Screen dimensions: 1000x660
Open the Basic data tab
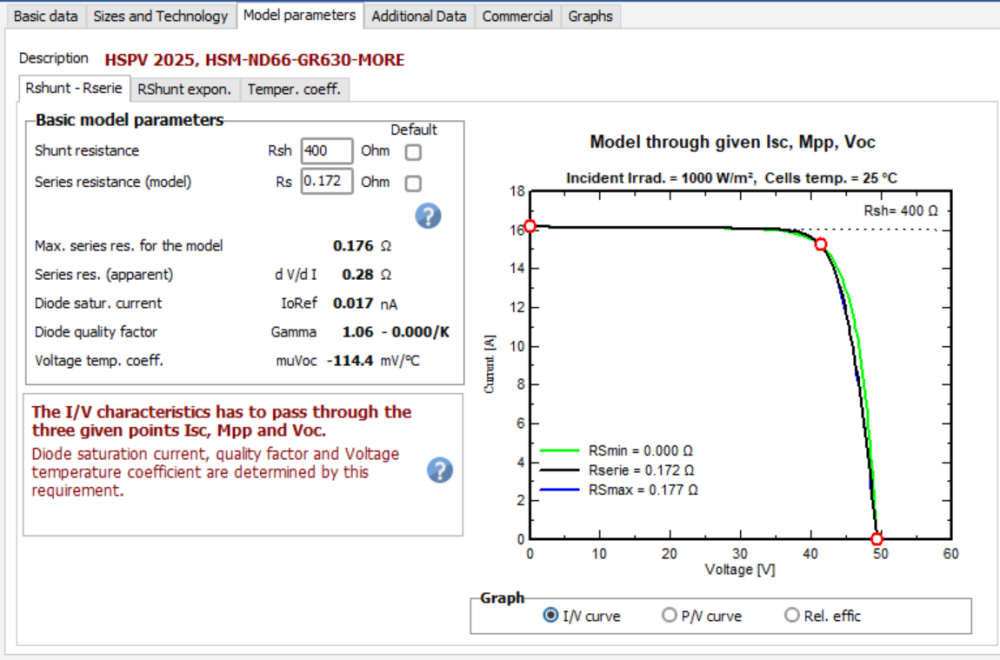click(x=45, y=16)
